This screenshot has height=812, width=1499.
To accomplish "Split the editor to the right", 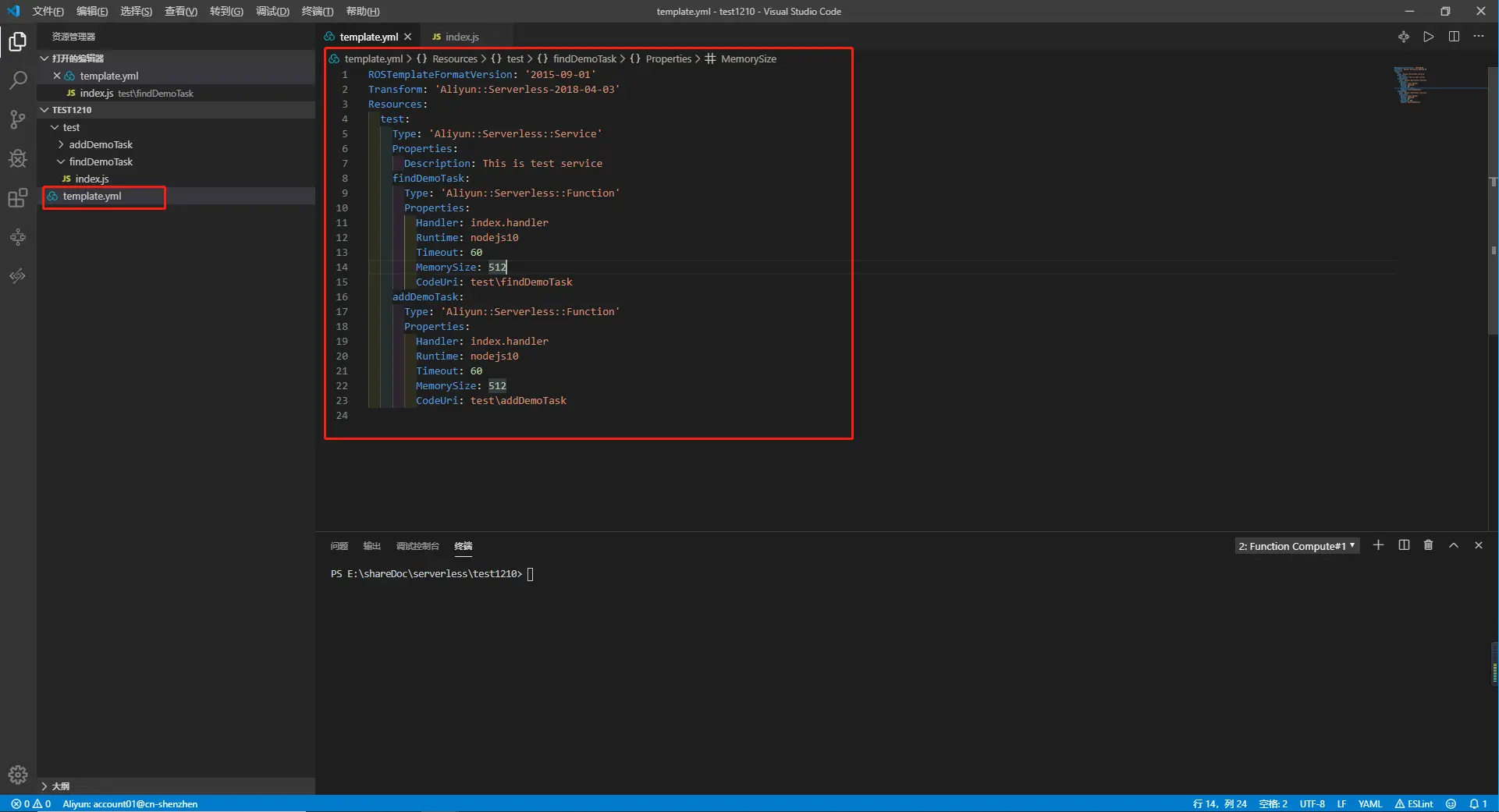I will coord(1454,37).
